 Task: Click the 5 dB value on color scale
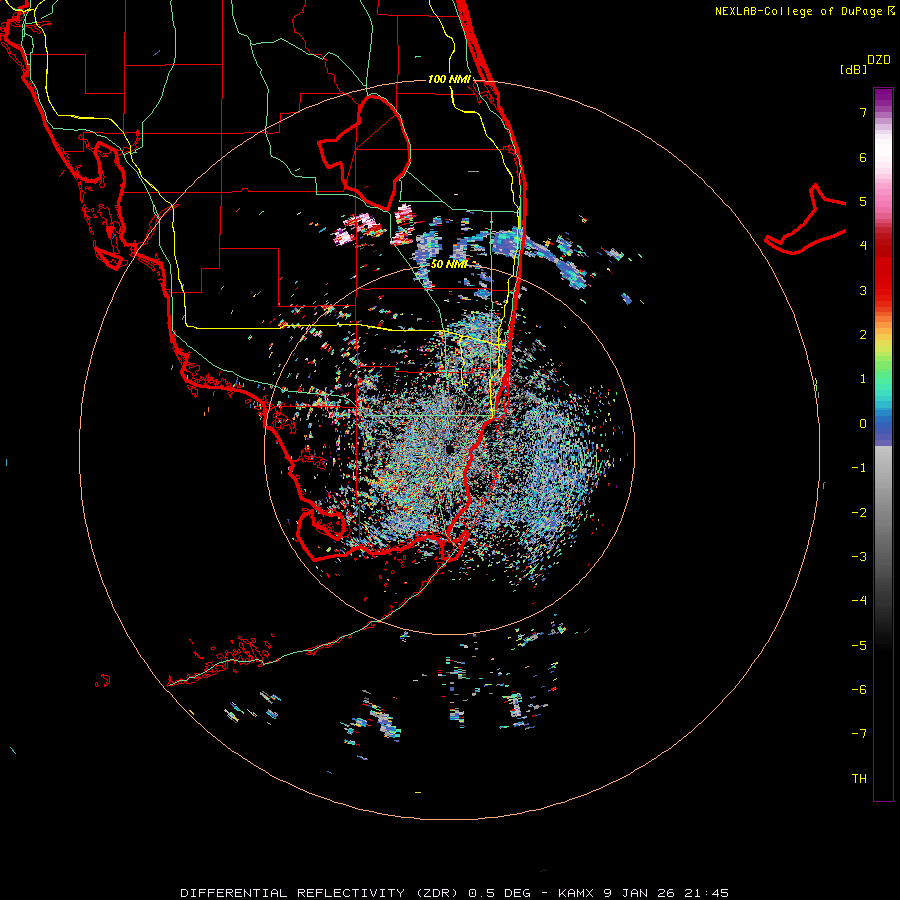(x=863, y=202)
